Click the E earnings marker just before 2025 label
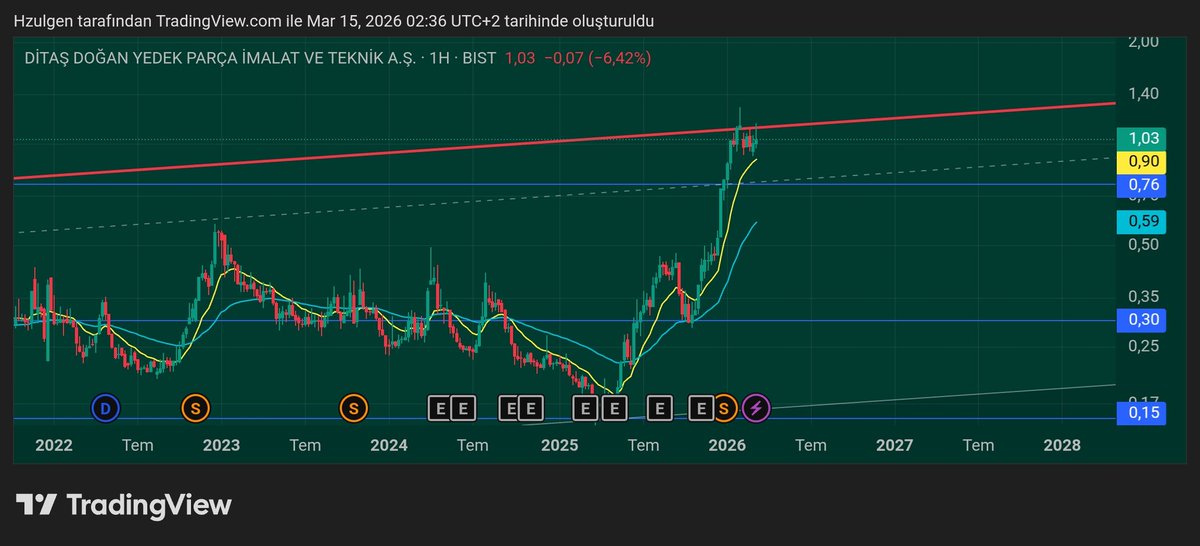 (531, 407)
